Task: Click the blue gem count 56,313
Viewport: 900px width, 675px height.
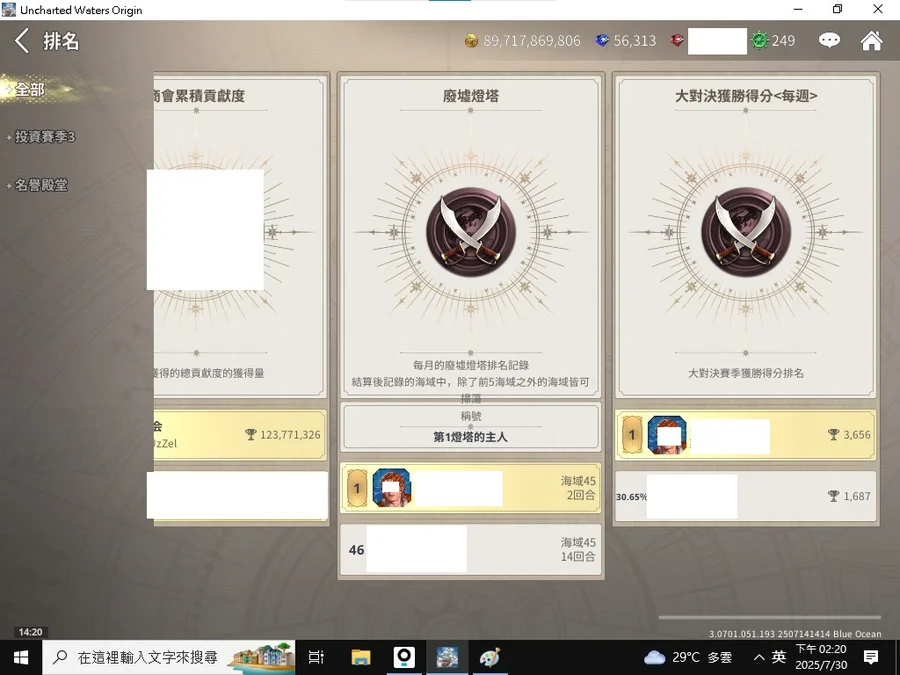Action: click(x=634, y=41)
